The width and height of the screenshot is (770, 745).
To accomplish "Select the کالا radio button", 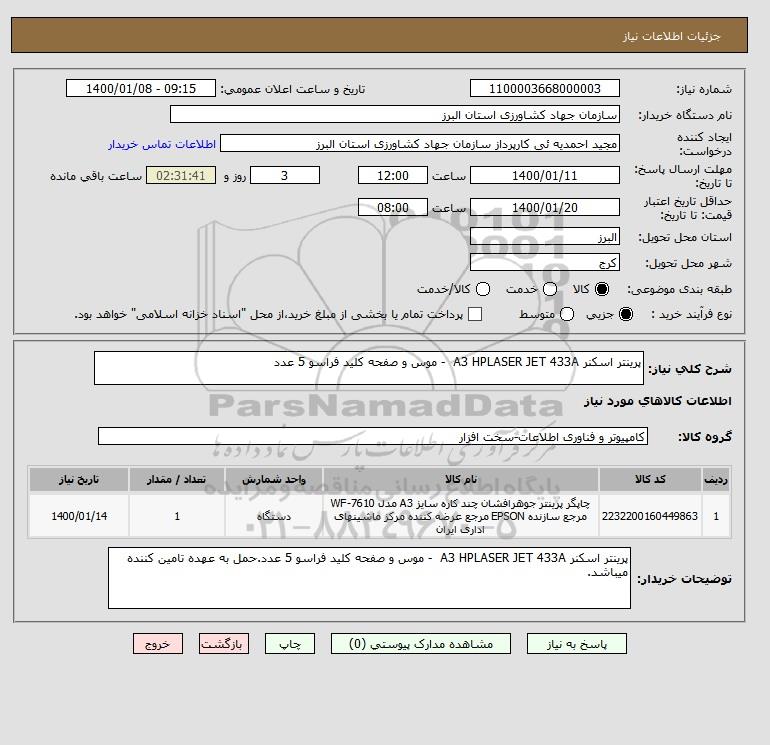I will (x=602, y=289).
